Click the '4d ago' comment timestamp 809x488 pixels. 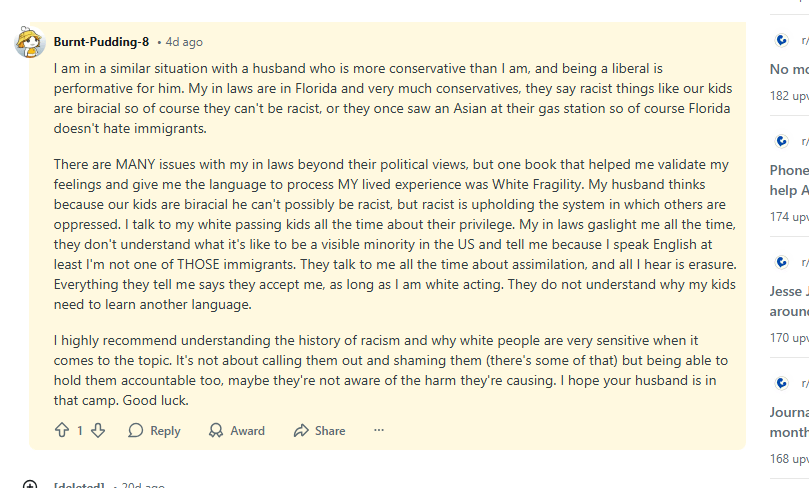(x=184, y=42)
